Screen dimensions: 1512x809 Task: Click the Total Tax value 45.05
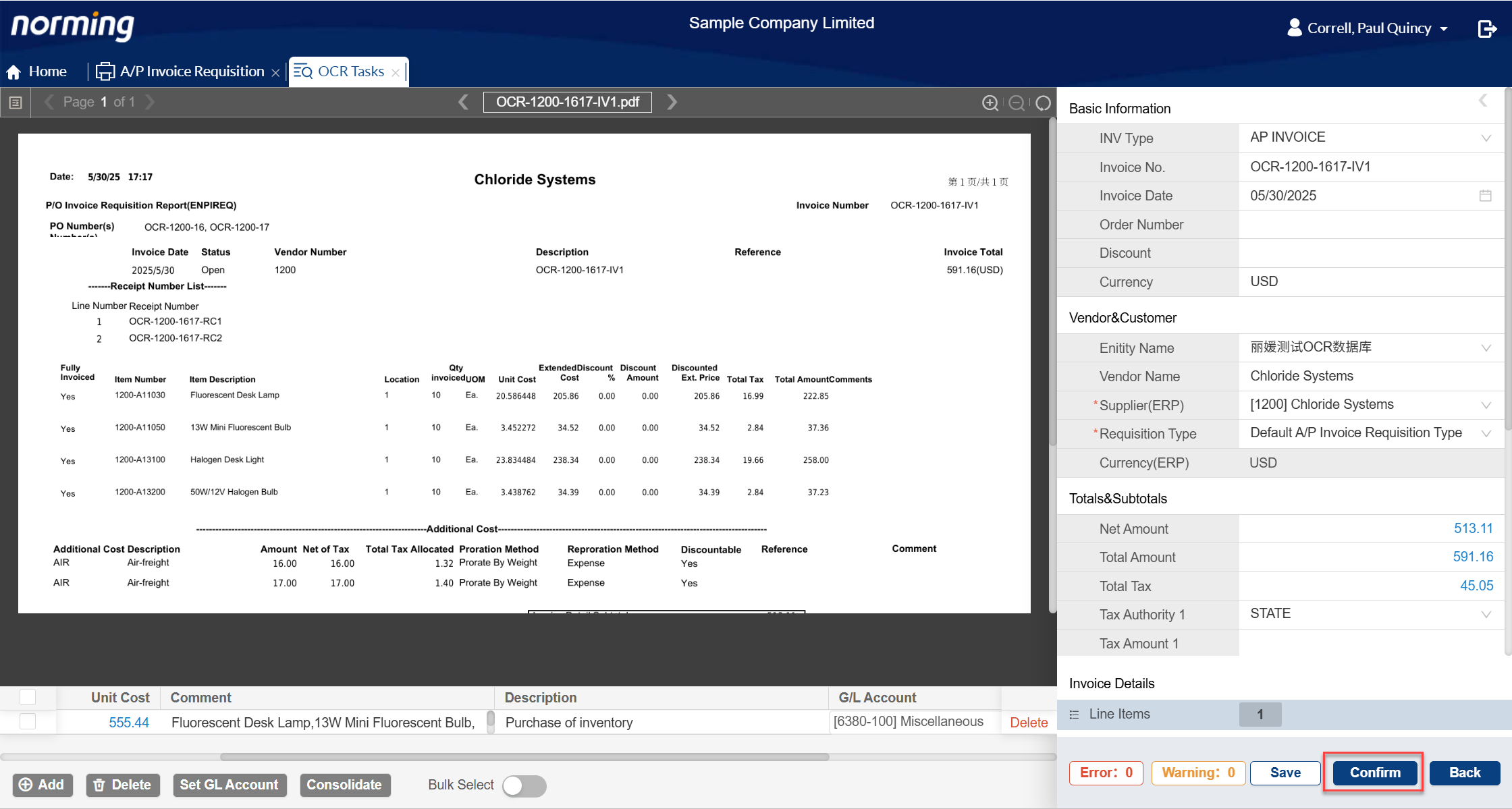1476,586
